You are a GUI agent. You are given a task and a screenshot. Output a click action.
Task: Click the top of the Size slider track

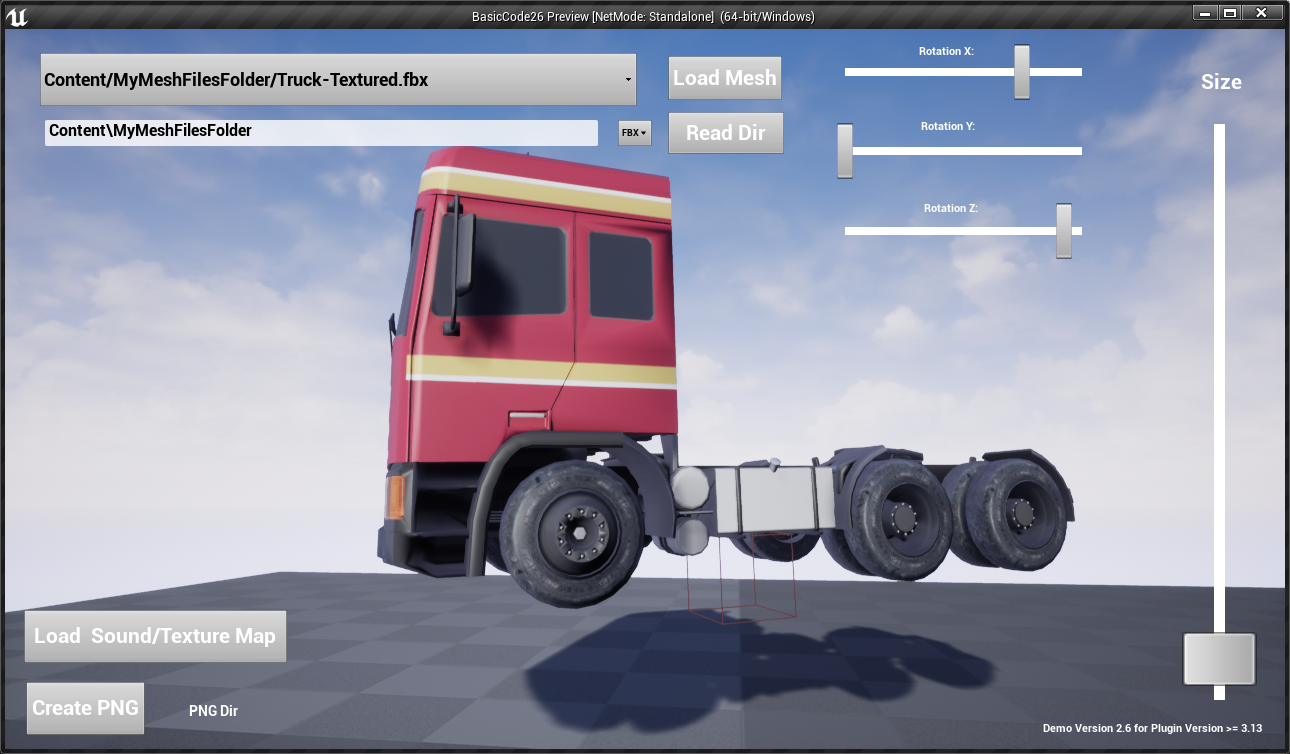pos(1219,132)
